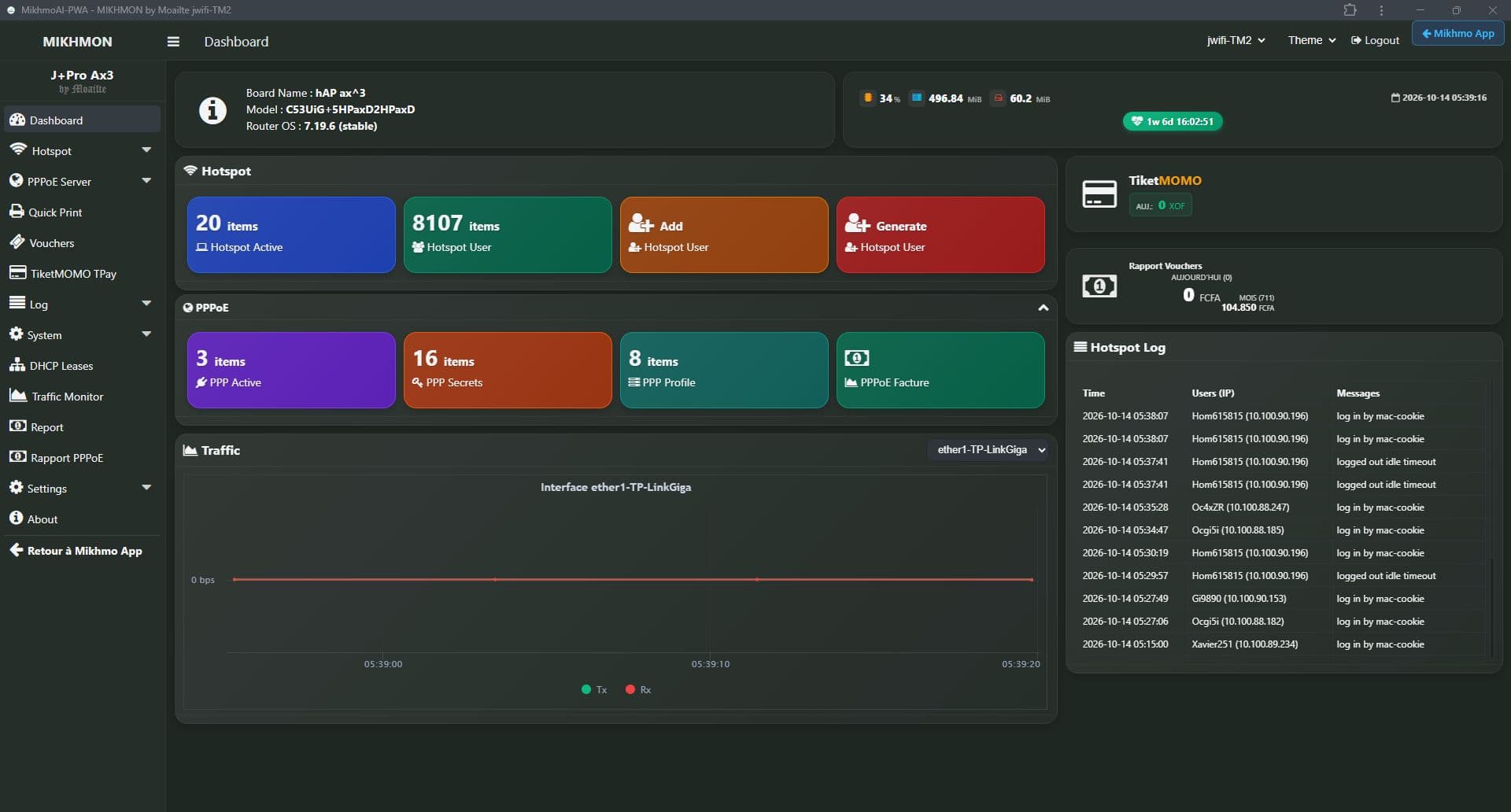This screenshot has width=1511, height=812.
Task: Open Traffic Monitor in the sidebar
Action: coord(82,396)
